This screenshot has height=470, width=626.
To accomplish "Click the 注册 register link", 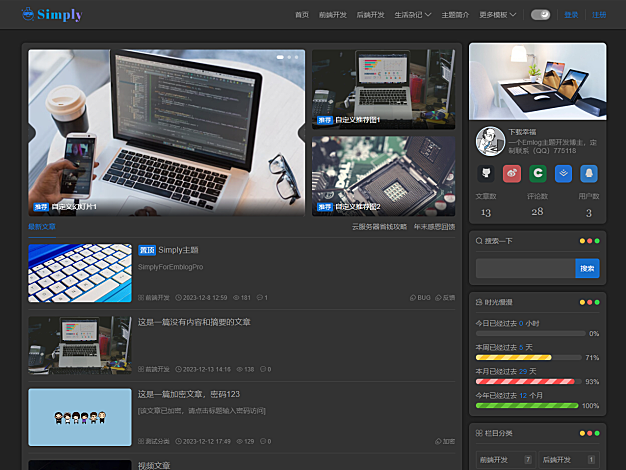I will pyautogui.click(x=598, y=15).
